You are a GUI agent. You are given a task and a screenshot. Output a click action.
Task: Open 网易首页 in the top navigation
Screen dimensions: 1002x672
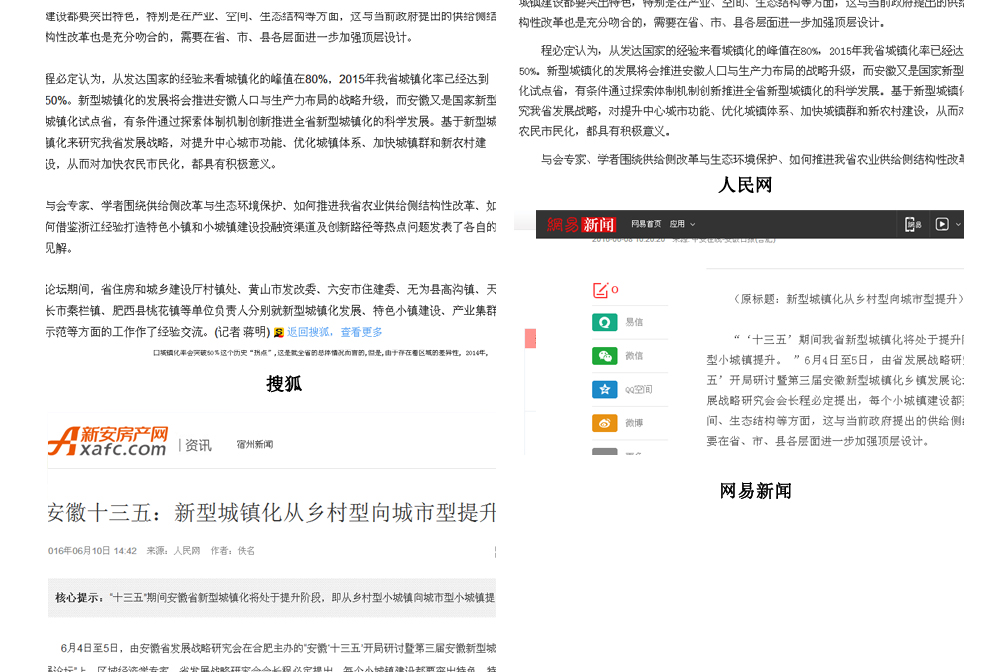(x=646, y=224)
